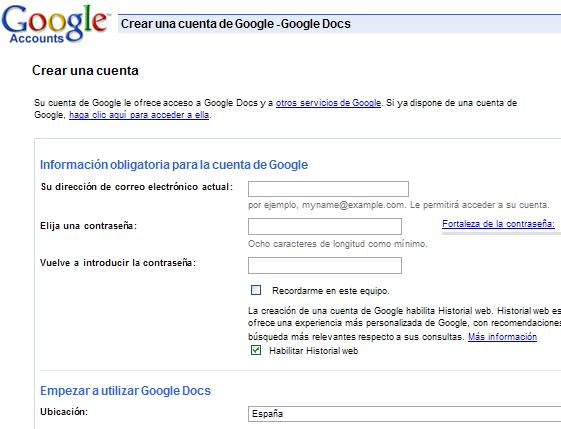Screen dimensions: 561x429
Task: Click the Empezar a utilizar Google Docs heading
Action: point(125,391)
